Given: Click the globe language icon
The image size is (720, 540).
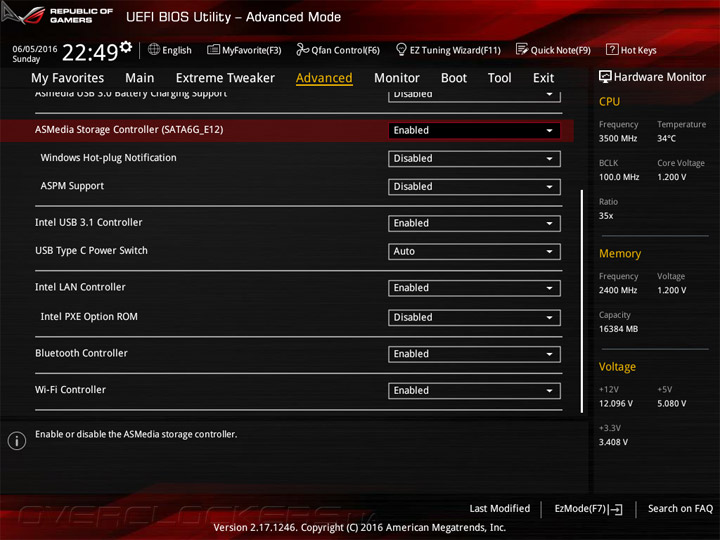Looking at the screenshot, I should (x=154, y=49).
